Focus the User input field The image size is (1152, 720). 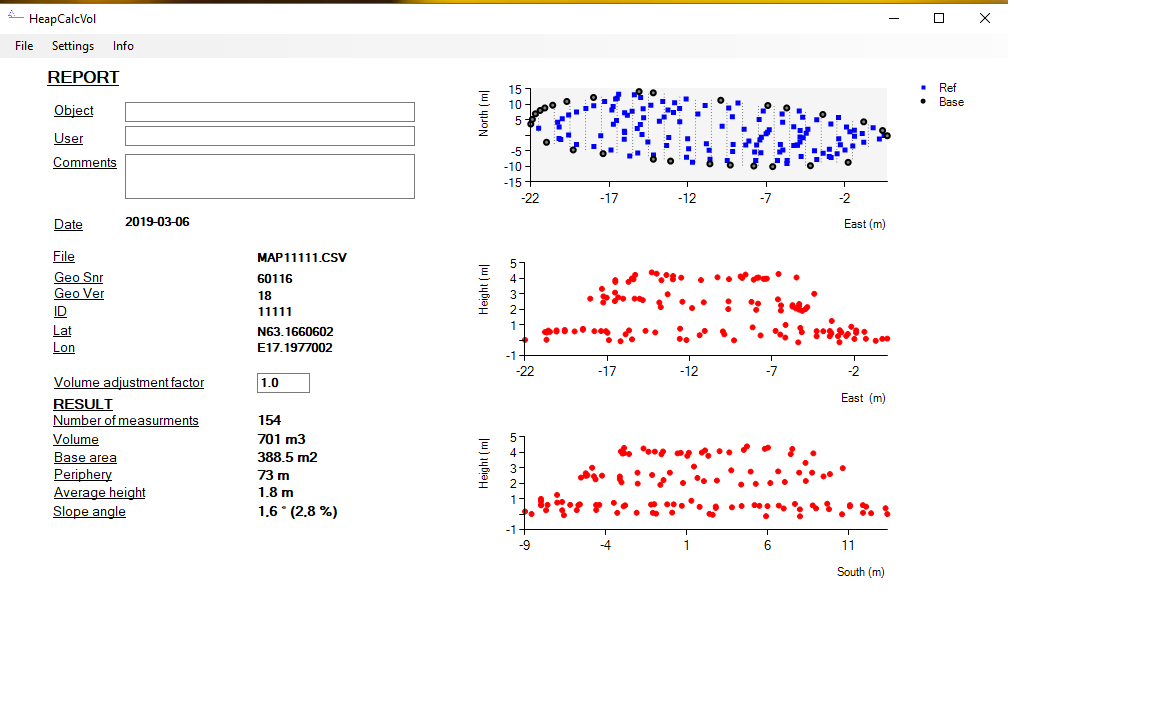point(270,136)
